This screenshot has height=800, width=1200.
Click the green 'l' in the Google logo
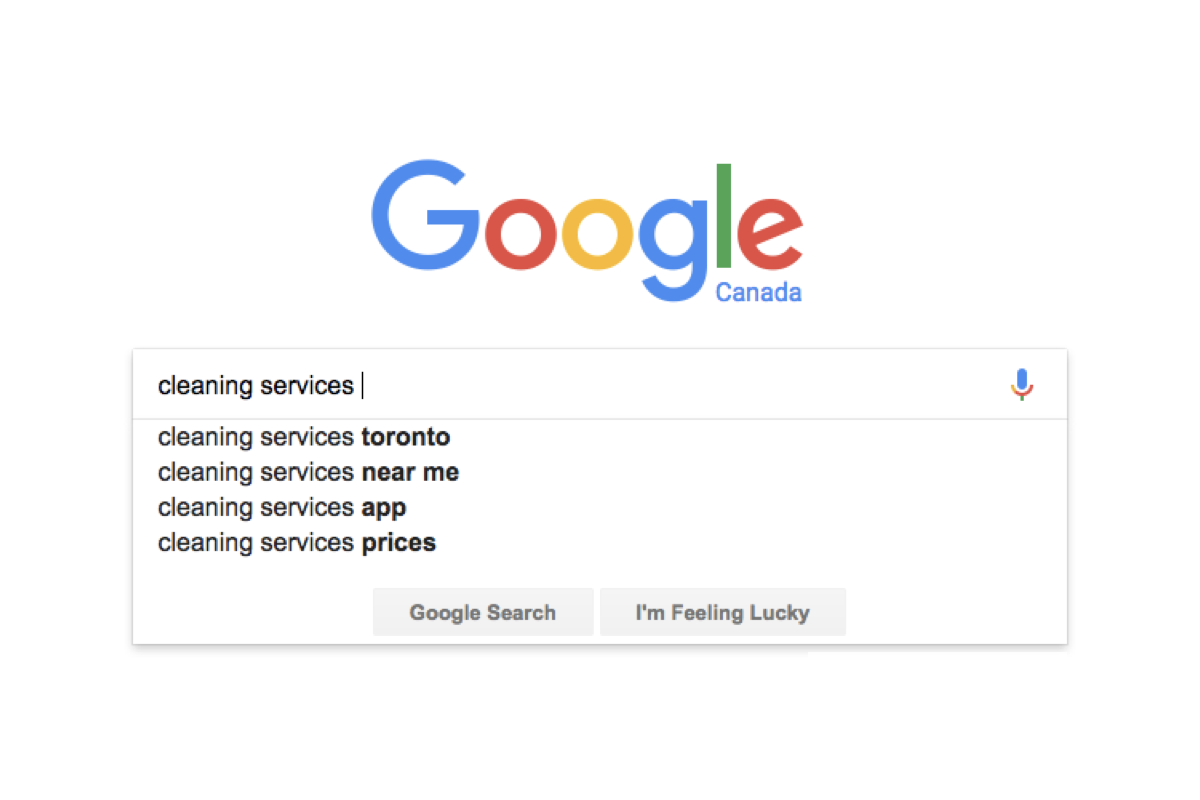724,217
